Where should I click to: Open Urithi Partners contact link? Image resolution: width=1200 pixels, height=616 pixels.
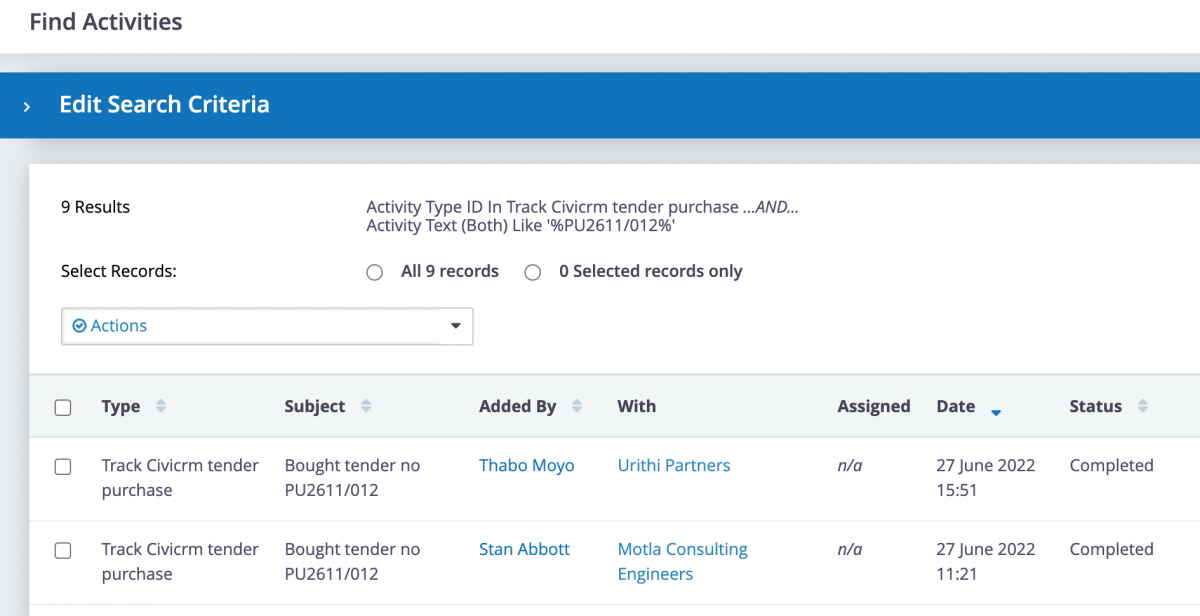coord(674,465)
